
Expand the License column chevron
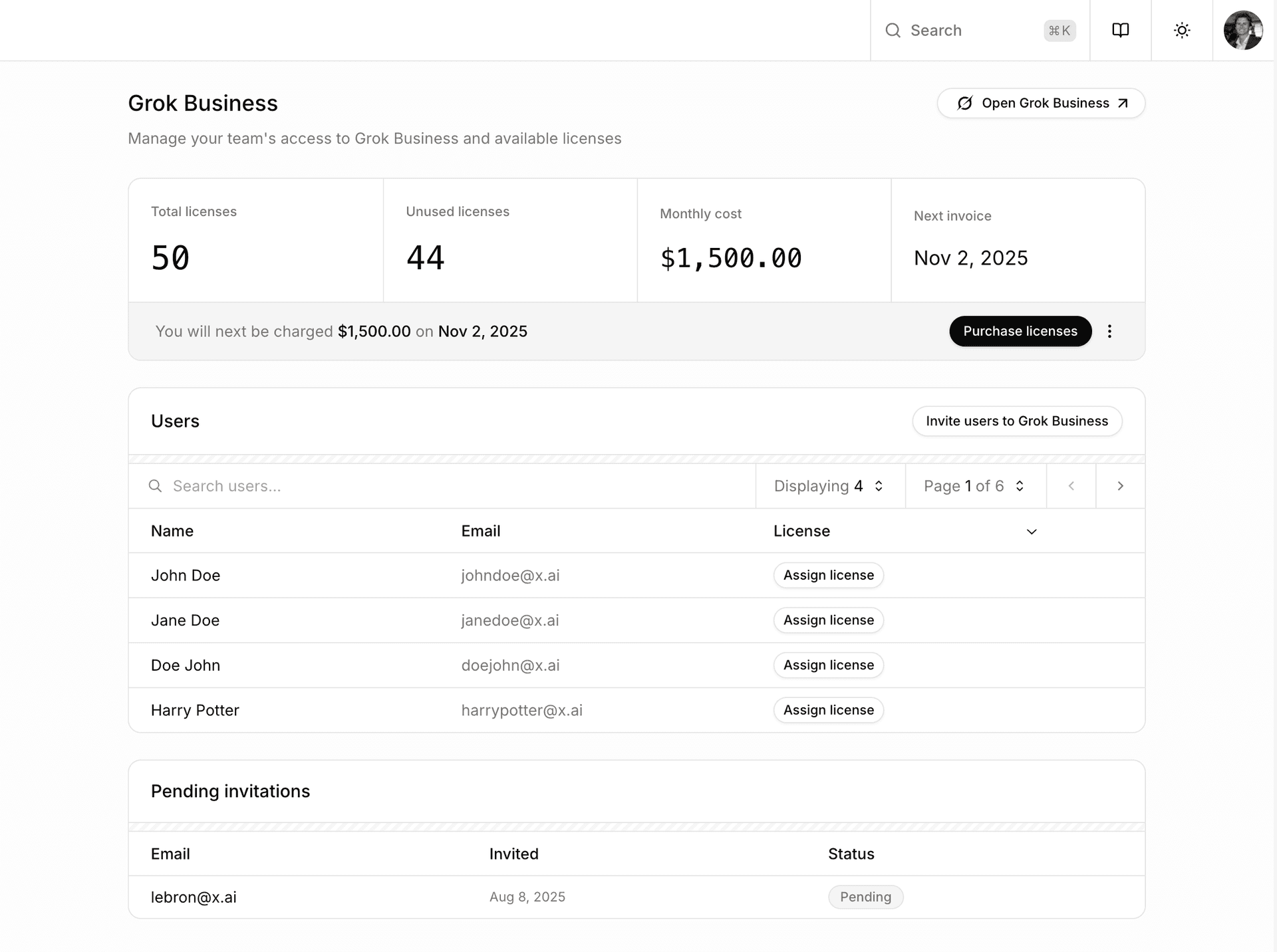(1032, 531)
